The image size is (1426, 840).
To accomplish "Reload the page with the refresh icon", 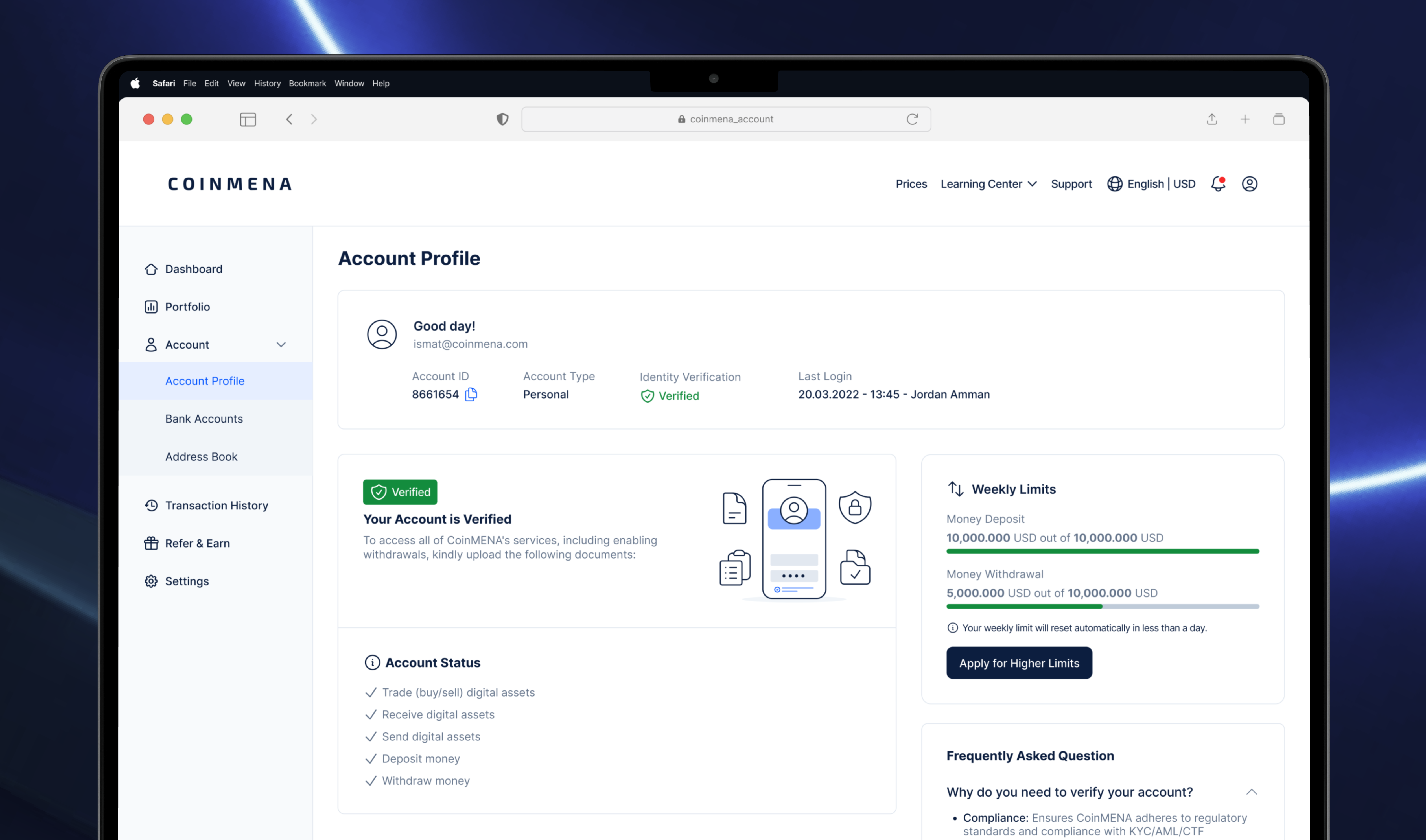I will 912,119.
